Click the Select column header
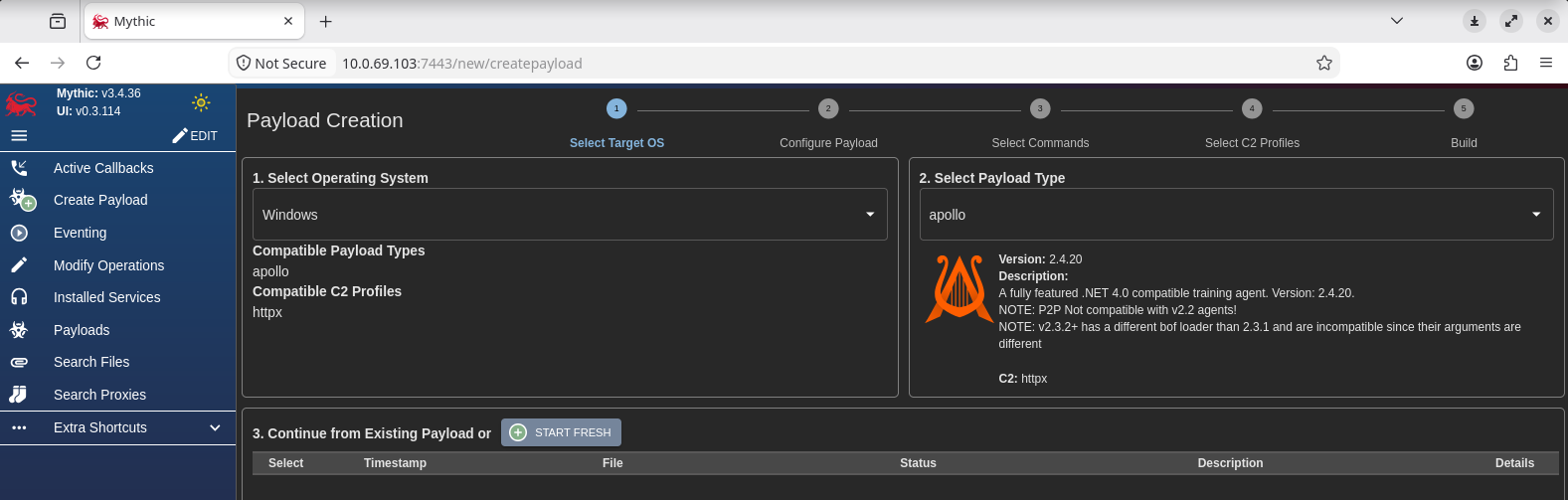 tap(285, 463)
